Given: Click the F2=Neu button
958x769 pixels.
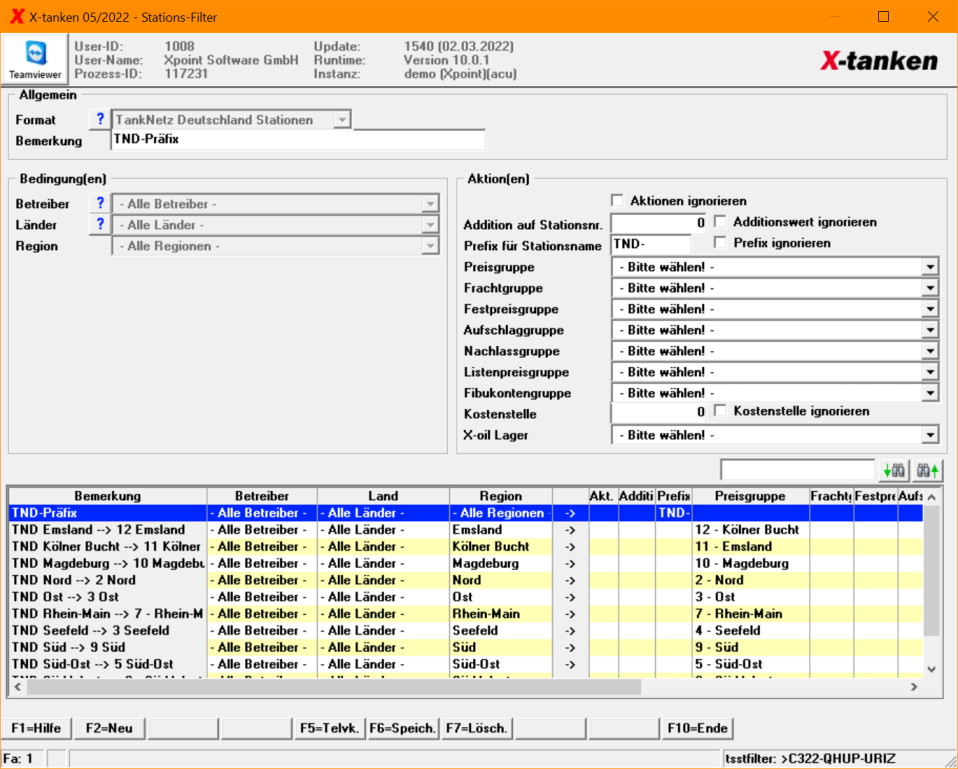Looking at the screenshot, I should [x=109, y=728].
